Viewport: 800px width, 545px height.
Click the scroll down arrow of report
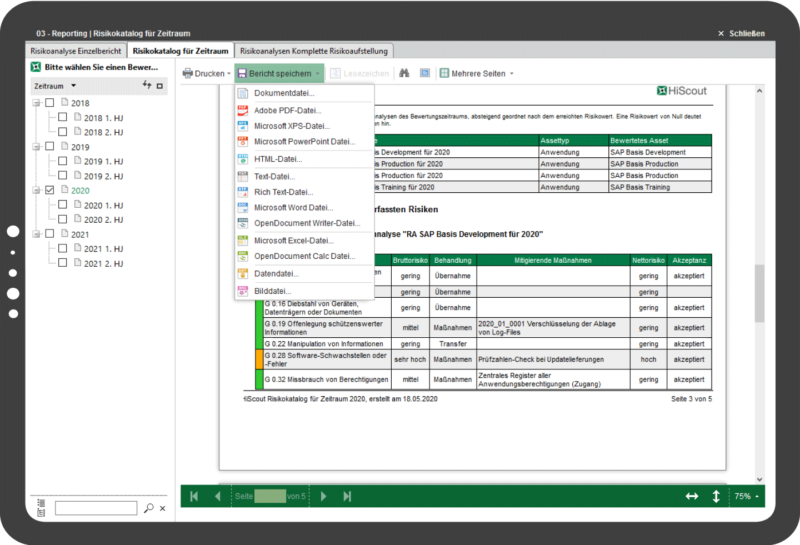tap(759, 479)
